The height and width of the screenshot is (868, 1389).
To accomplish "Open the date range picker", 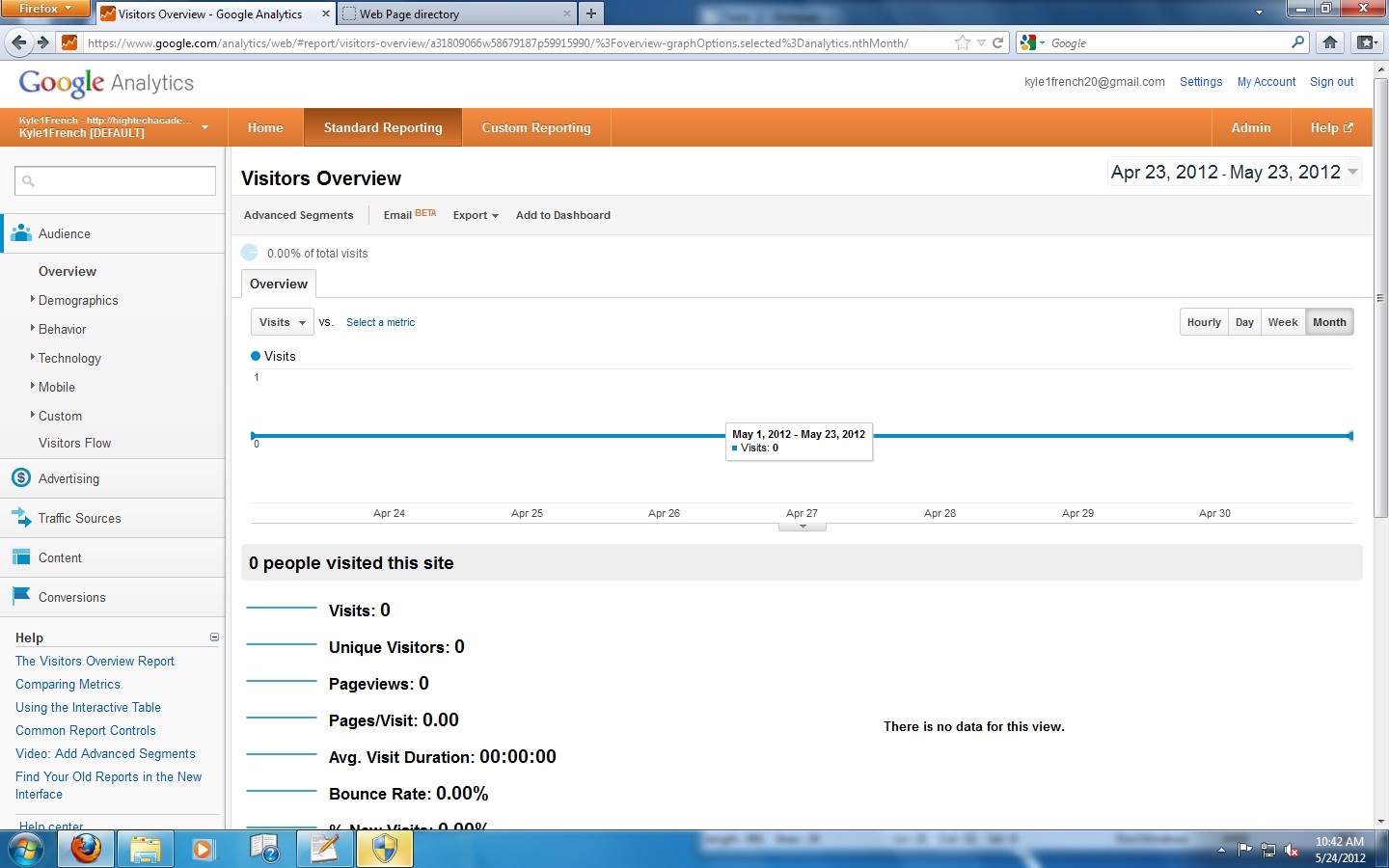I will [x=1235, y=173].
